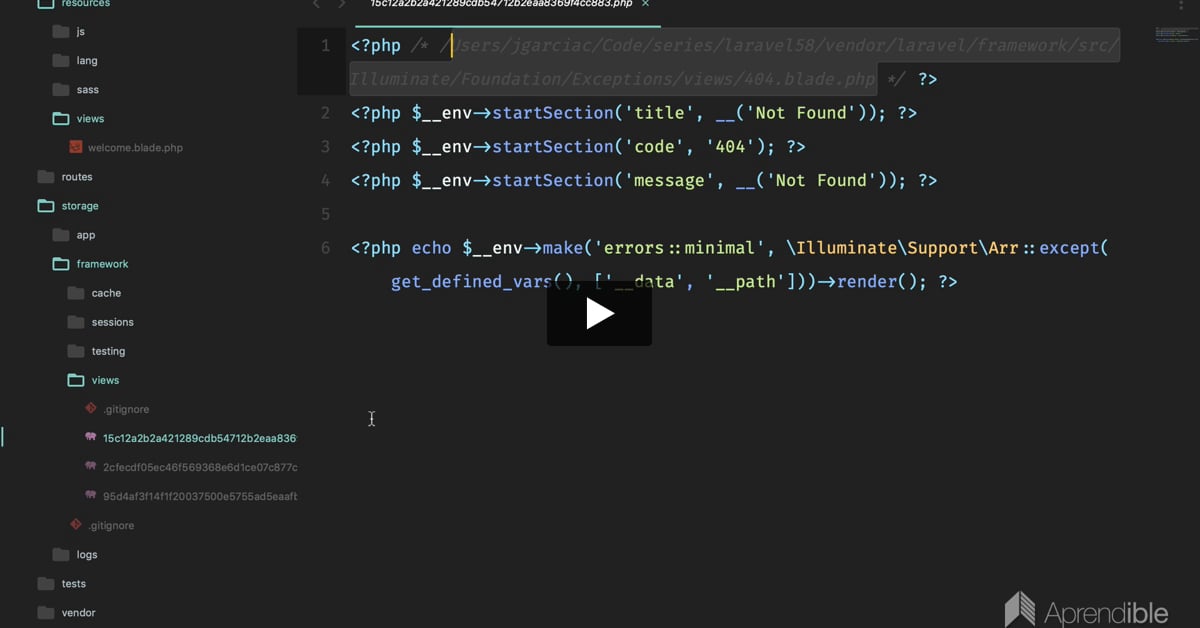This screenshot has width=1200, height=628.
Task: Click line number 1 in the gutter
Action: pyautogui.click(x=324, y=46)
